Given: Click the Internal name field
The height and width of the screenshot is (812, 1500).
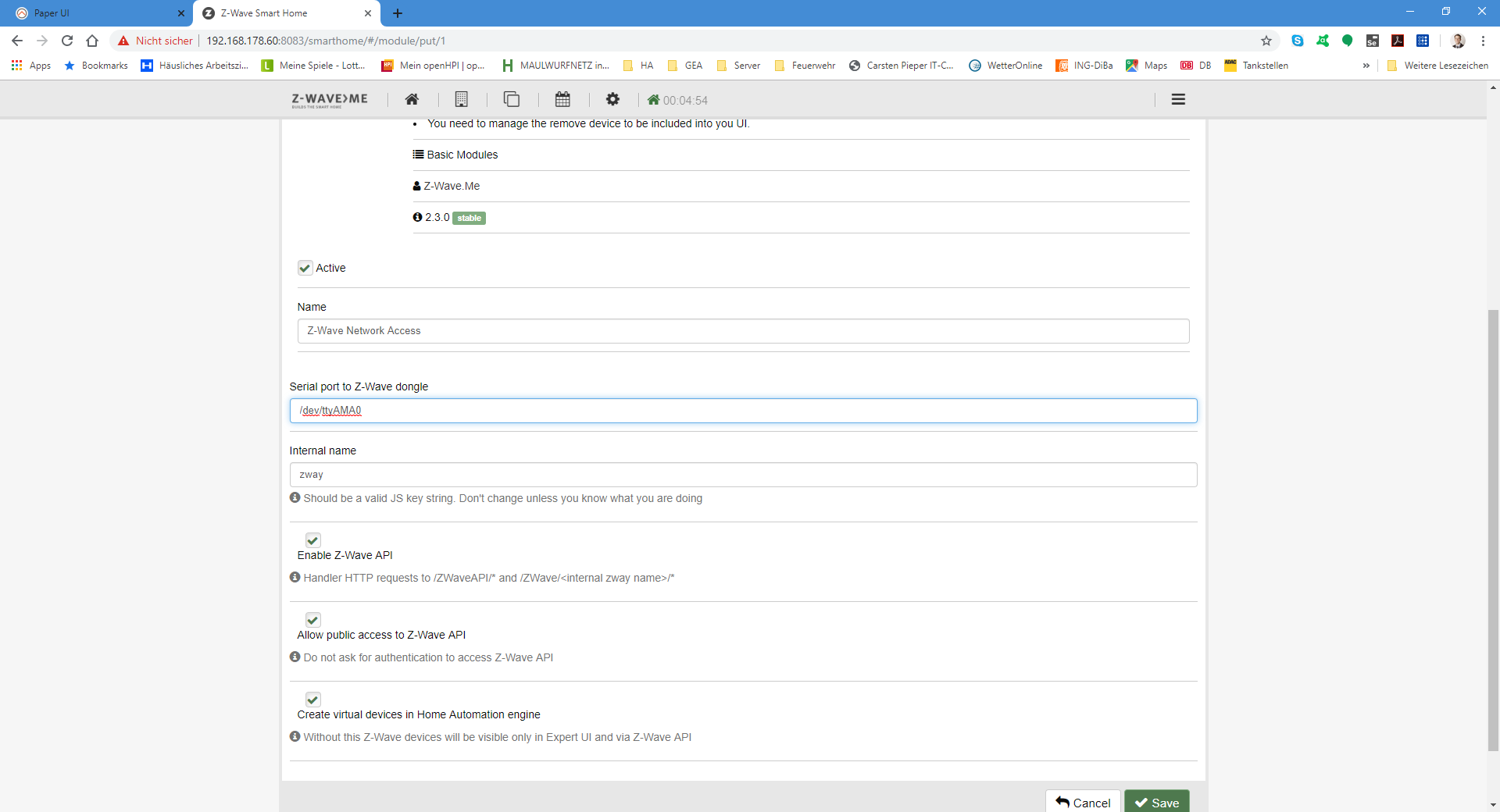Looking at the screenshot, I should 743,475.
